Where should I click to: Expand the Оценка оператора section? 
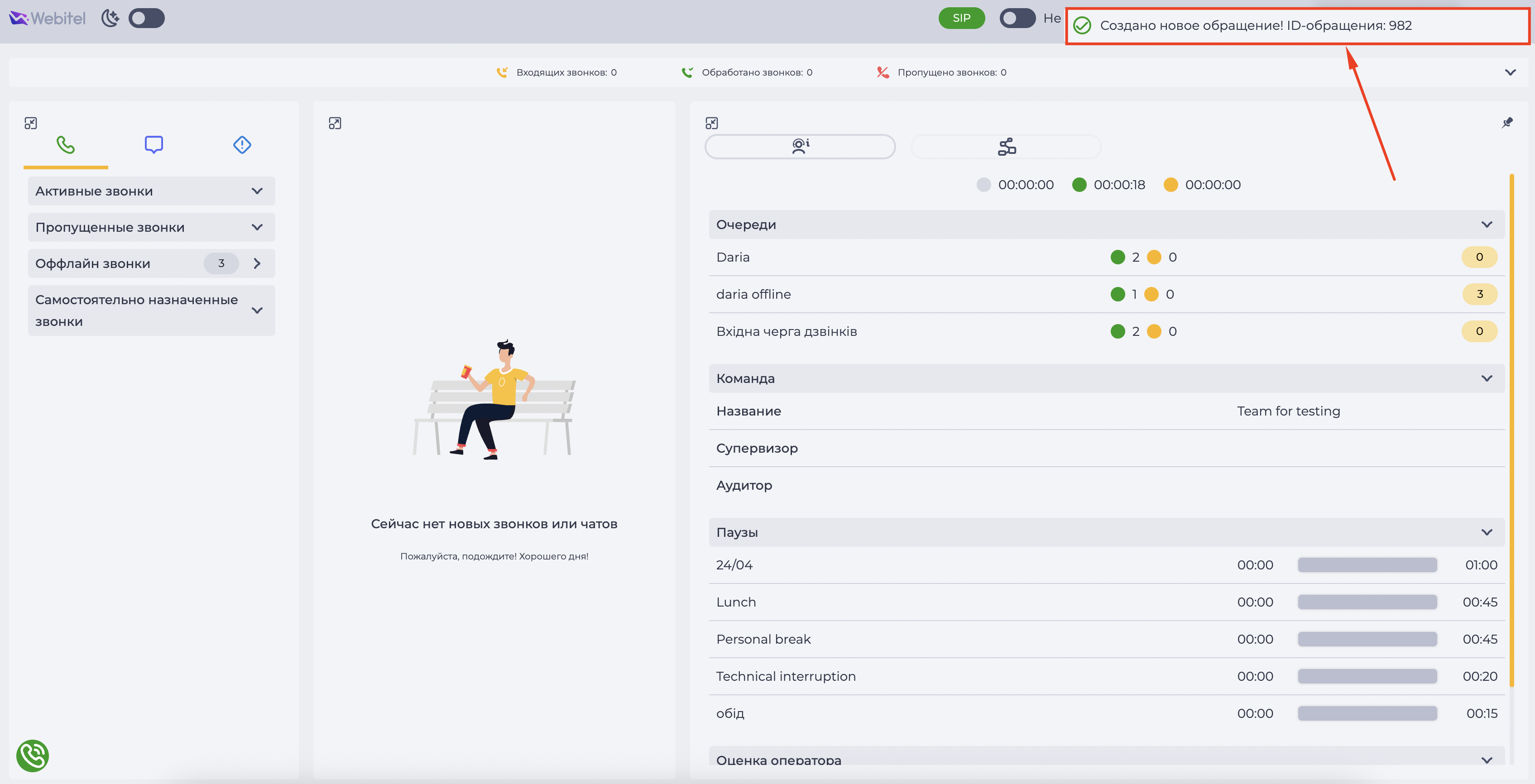pyautogui.click(x=1487, y=760)
